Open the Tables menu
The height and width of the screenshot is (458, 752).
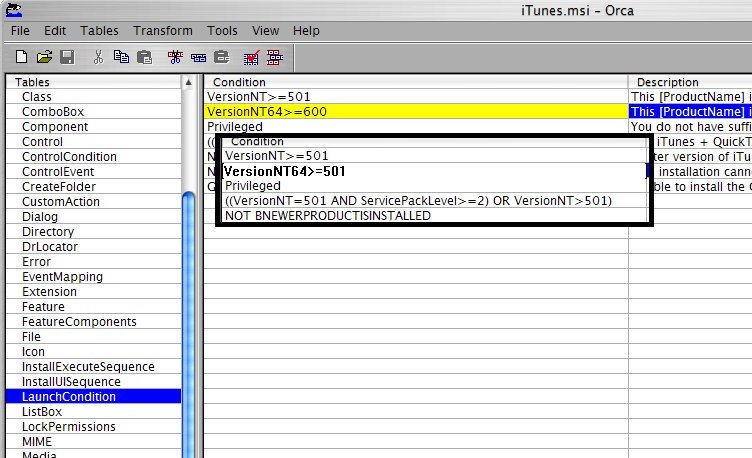(99, 31)
